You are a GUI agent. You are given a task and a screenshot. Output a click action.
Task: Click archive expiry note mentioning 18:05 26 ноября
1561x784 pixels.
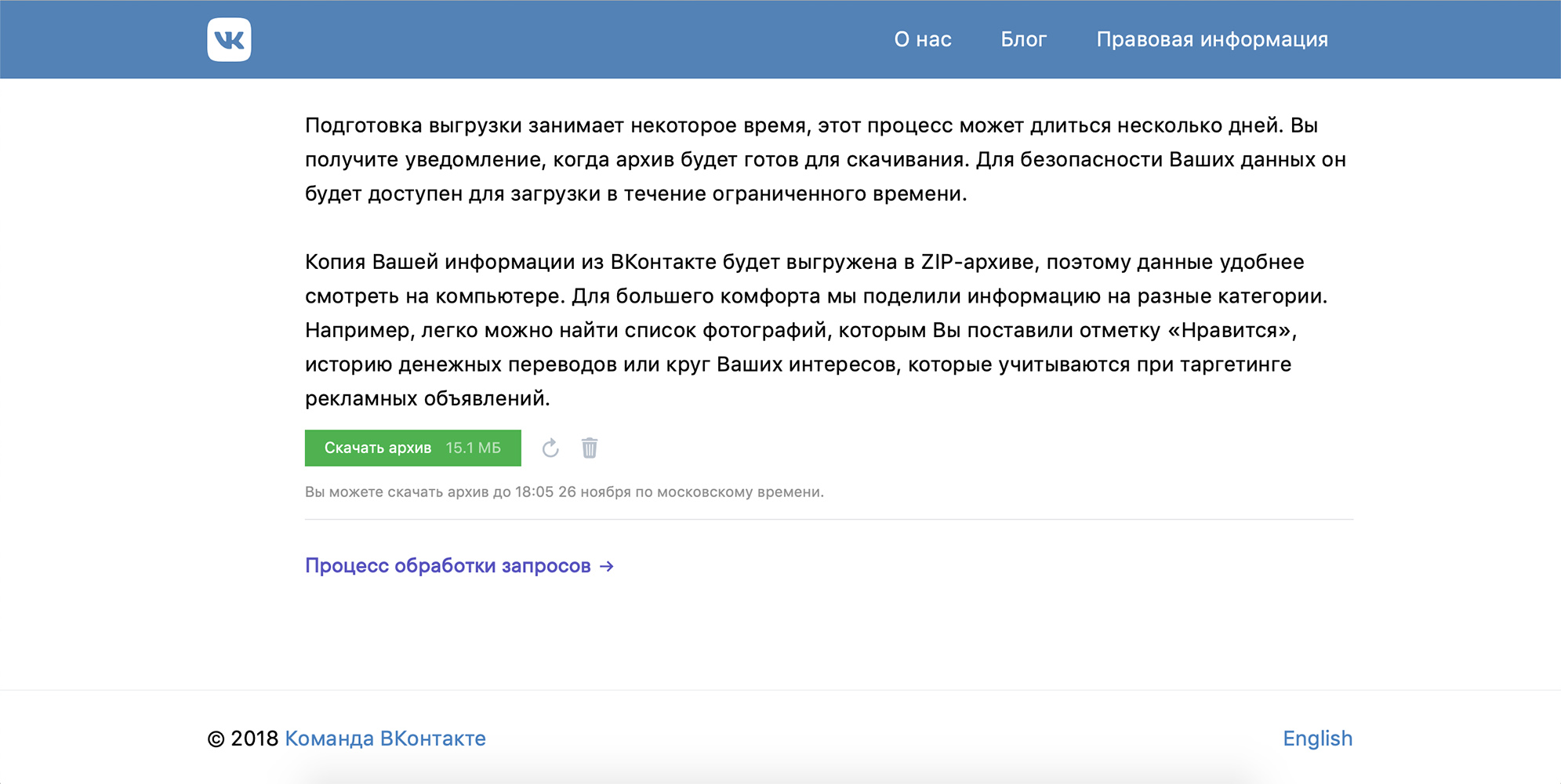[565, 492]
